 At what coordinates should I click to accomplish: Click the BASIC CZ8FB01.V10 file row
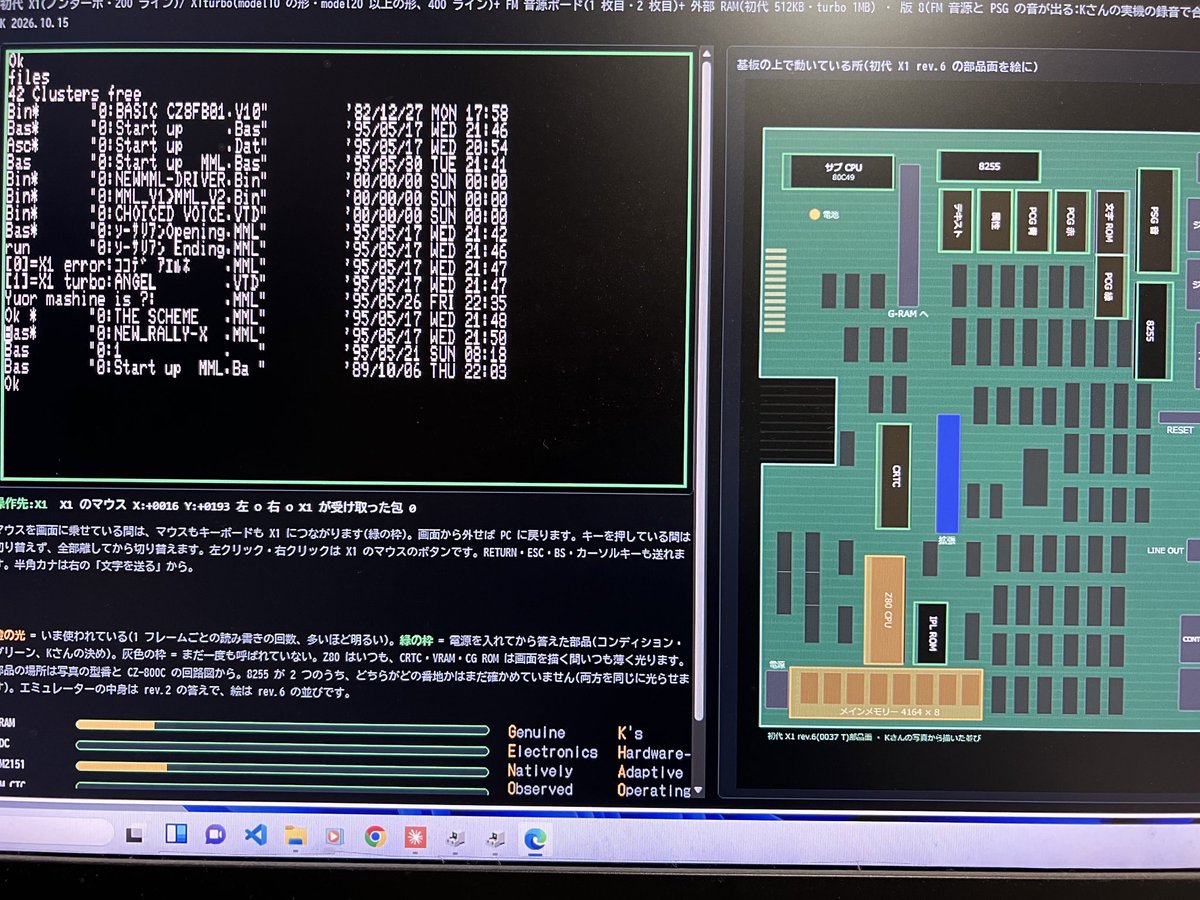[x=258, y=113]
